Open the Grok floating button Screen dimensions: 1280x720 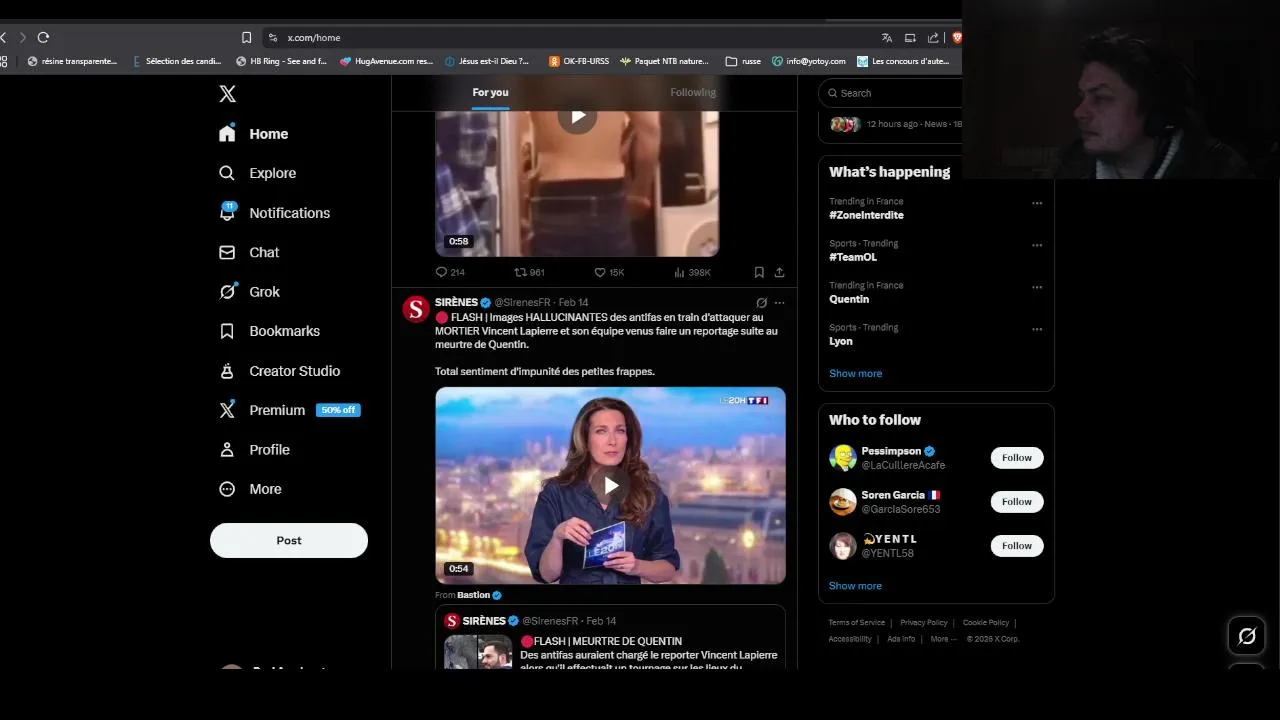pos(1247,636)
